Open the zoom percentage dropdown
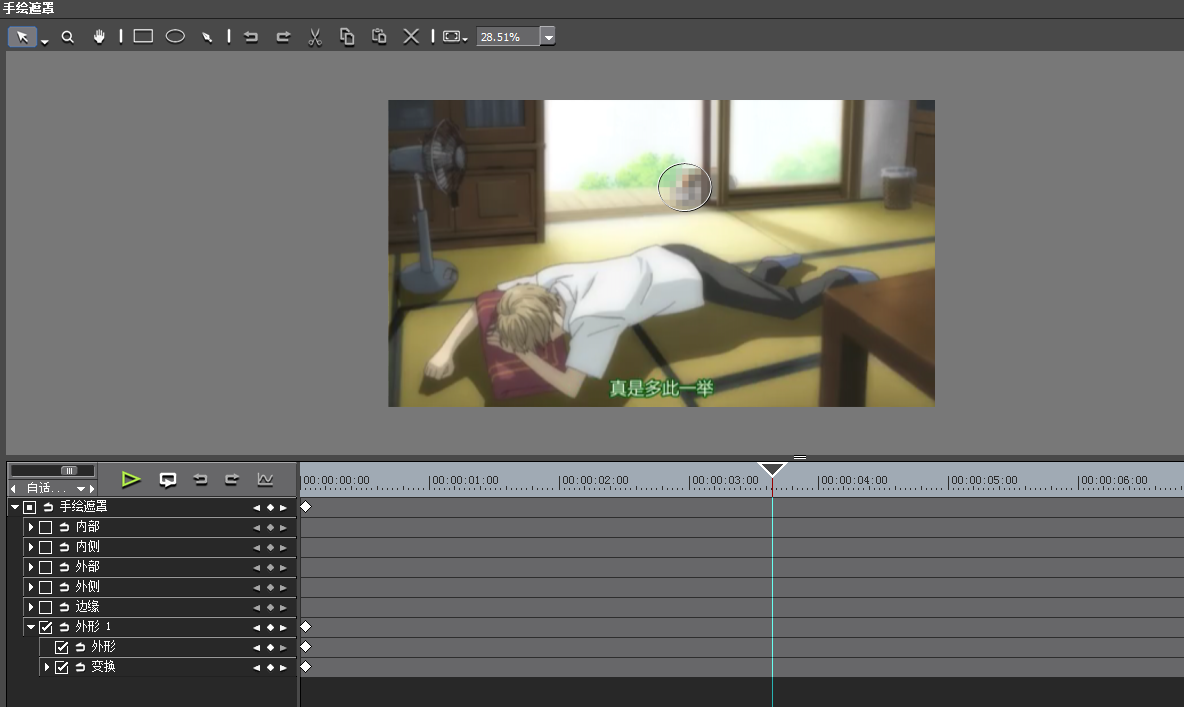Viewport: 1184px width, 707px height. [547, 37]
